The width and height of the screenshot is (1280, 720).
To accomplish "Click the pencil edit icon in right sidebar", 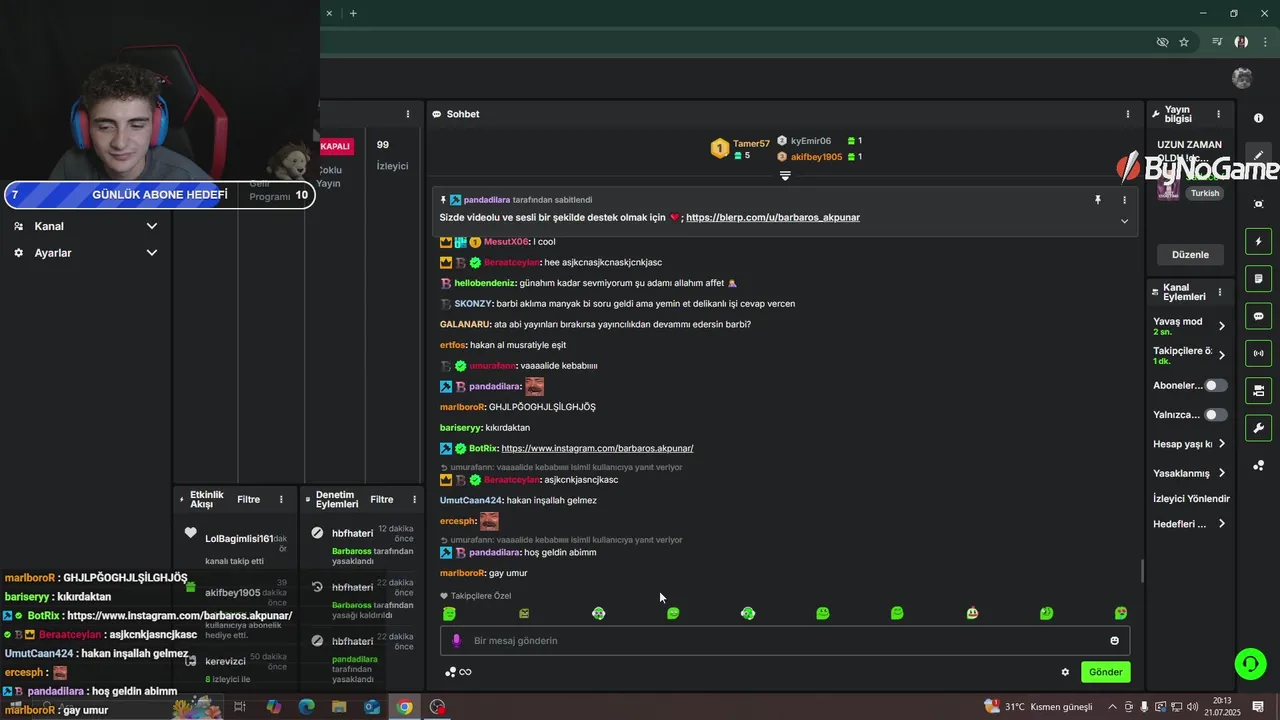I will click(x=1258, y=156).
